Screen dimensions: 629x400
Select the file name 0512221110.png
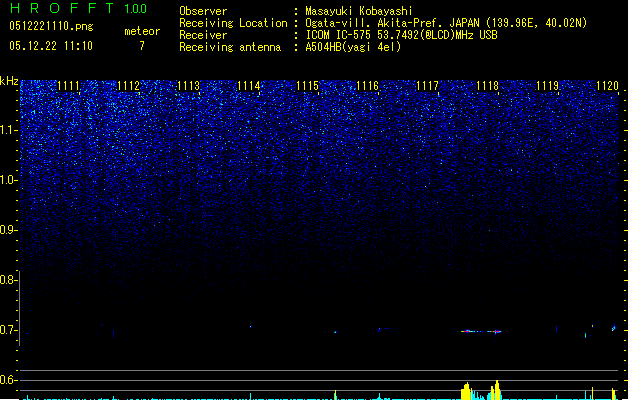click(51, 26)
